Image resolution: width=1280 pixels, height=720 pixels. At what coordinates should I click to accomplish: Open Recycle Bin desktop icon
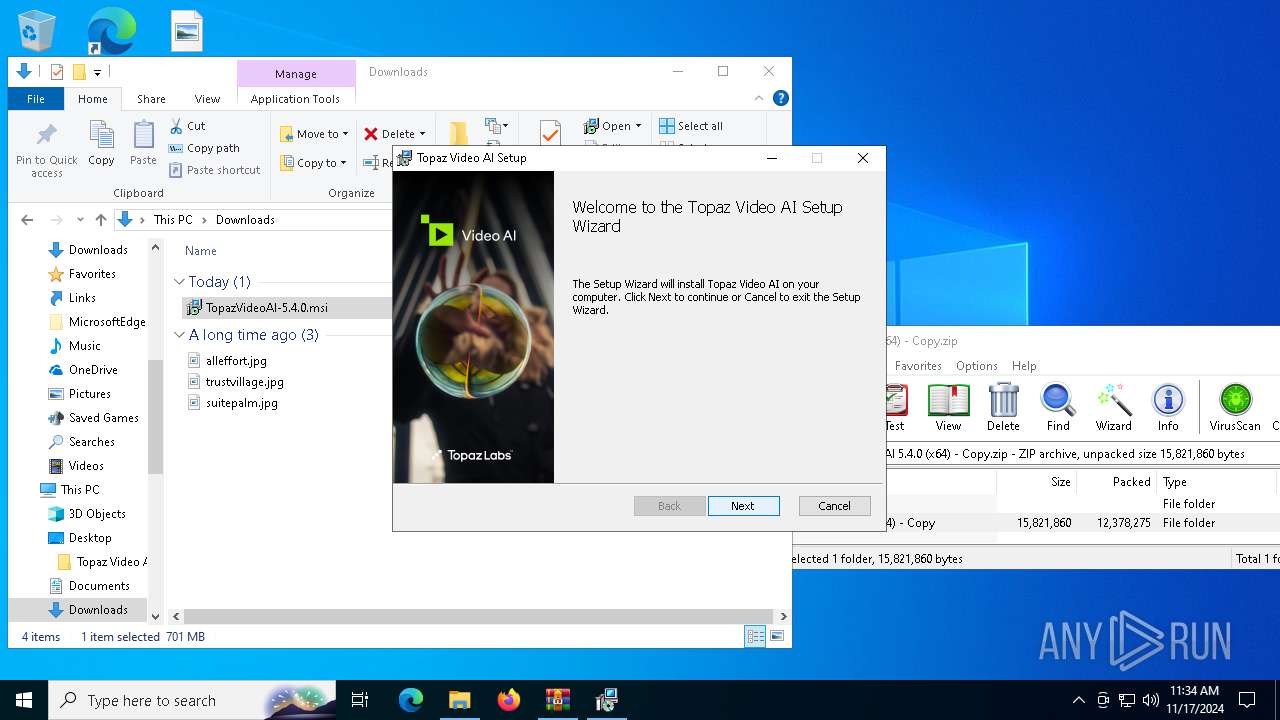pos(37,30)
